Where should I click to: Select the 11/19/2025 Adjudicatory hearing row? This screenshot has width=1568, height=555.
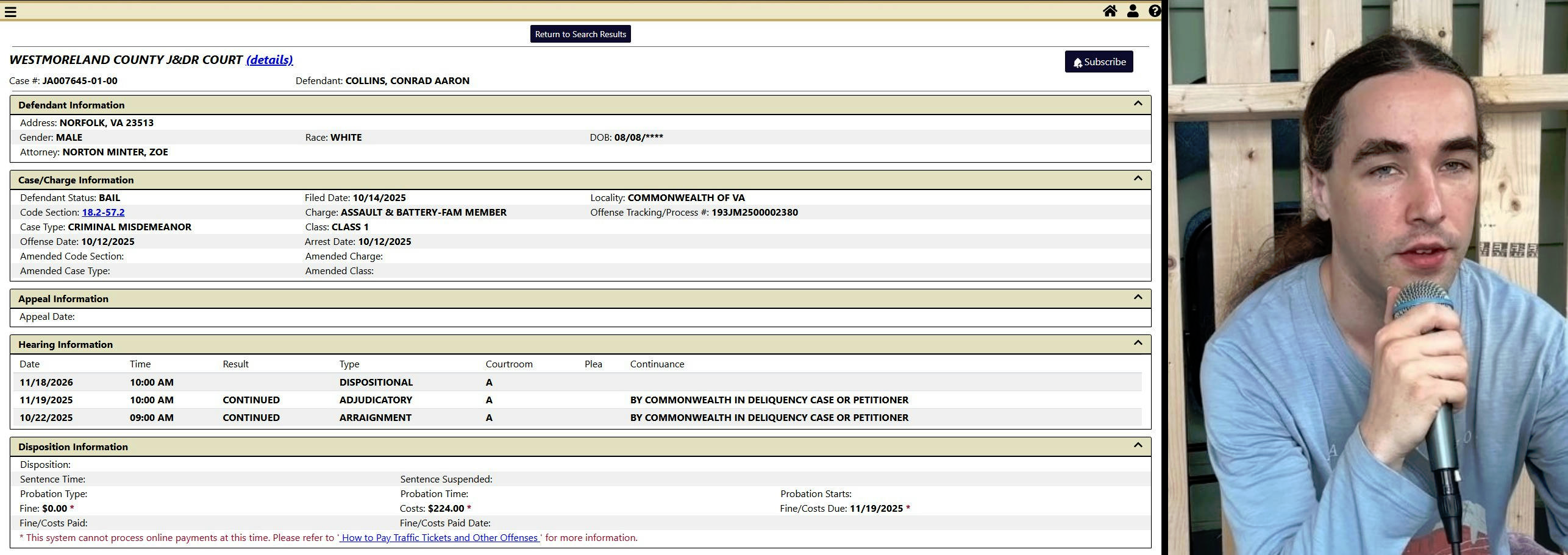click(x=376, y=400)
